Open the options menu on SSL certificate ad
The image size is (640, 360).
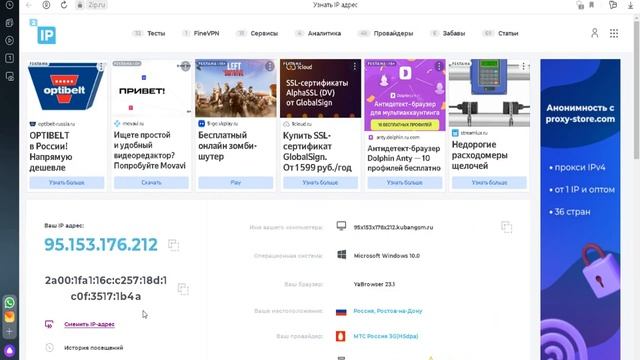pos(355,66)
